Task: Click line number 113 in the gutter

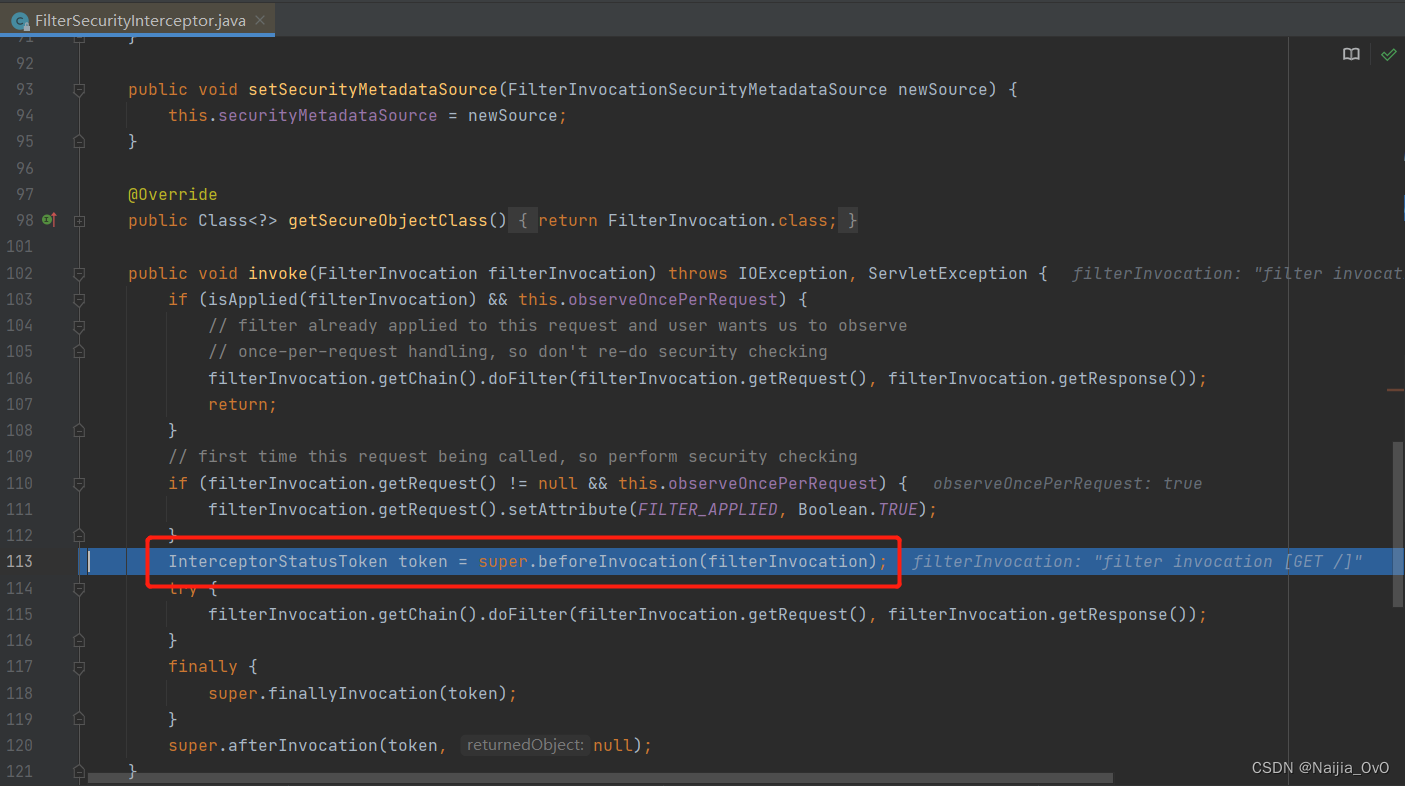Action: coord(19,561)
